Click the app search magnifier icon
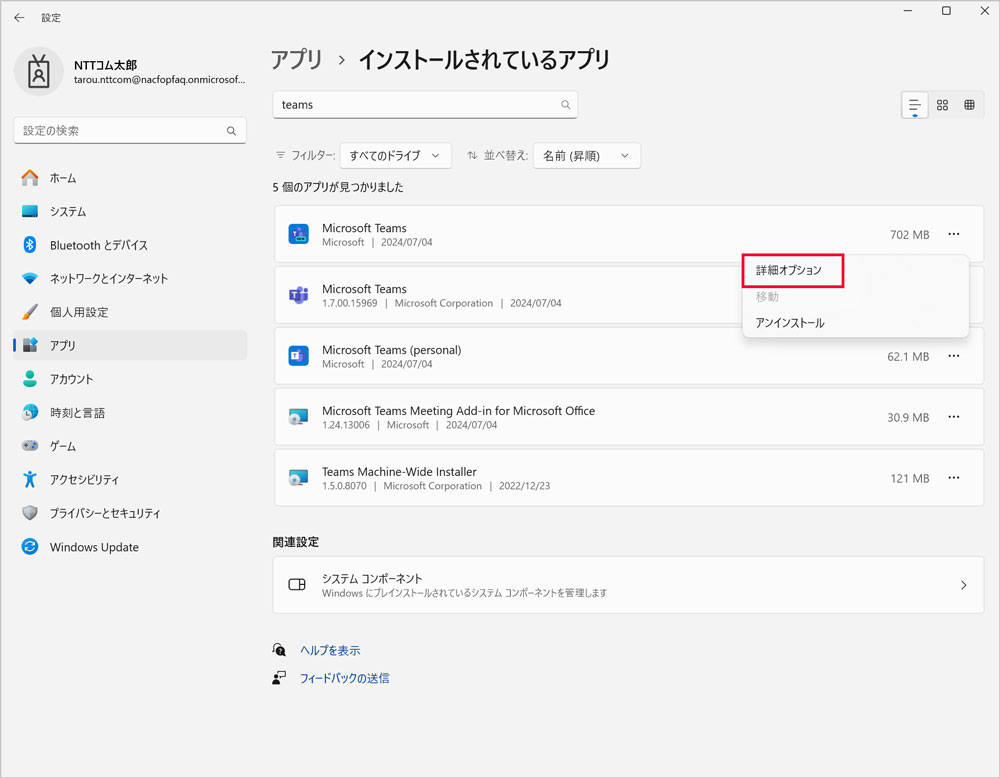Viewport: 1000px width, 778px height. pos(566,105)
